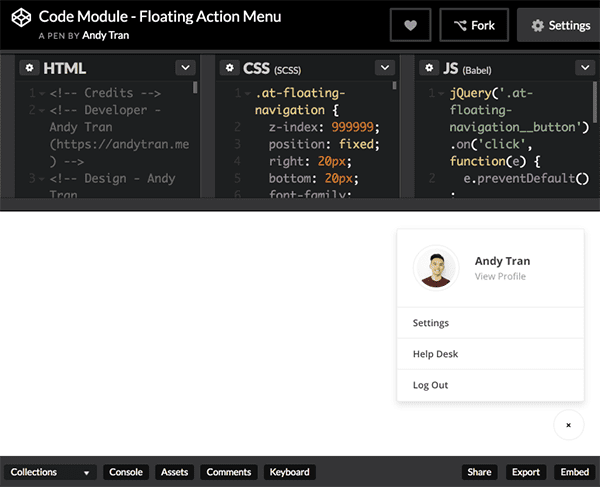Click the 'z-index: 999999;' CSS line
The width and height of the screenshot is (600, 487).
pos(324,127)
